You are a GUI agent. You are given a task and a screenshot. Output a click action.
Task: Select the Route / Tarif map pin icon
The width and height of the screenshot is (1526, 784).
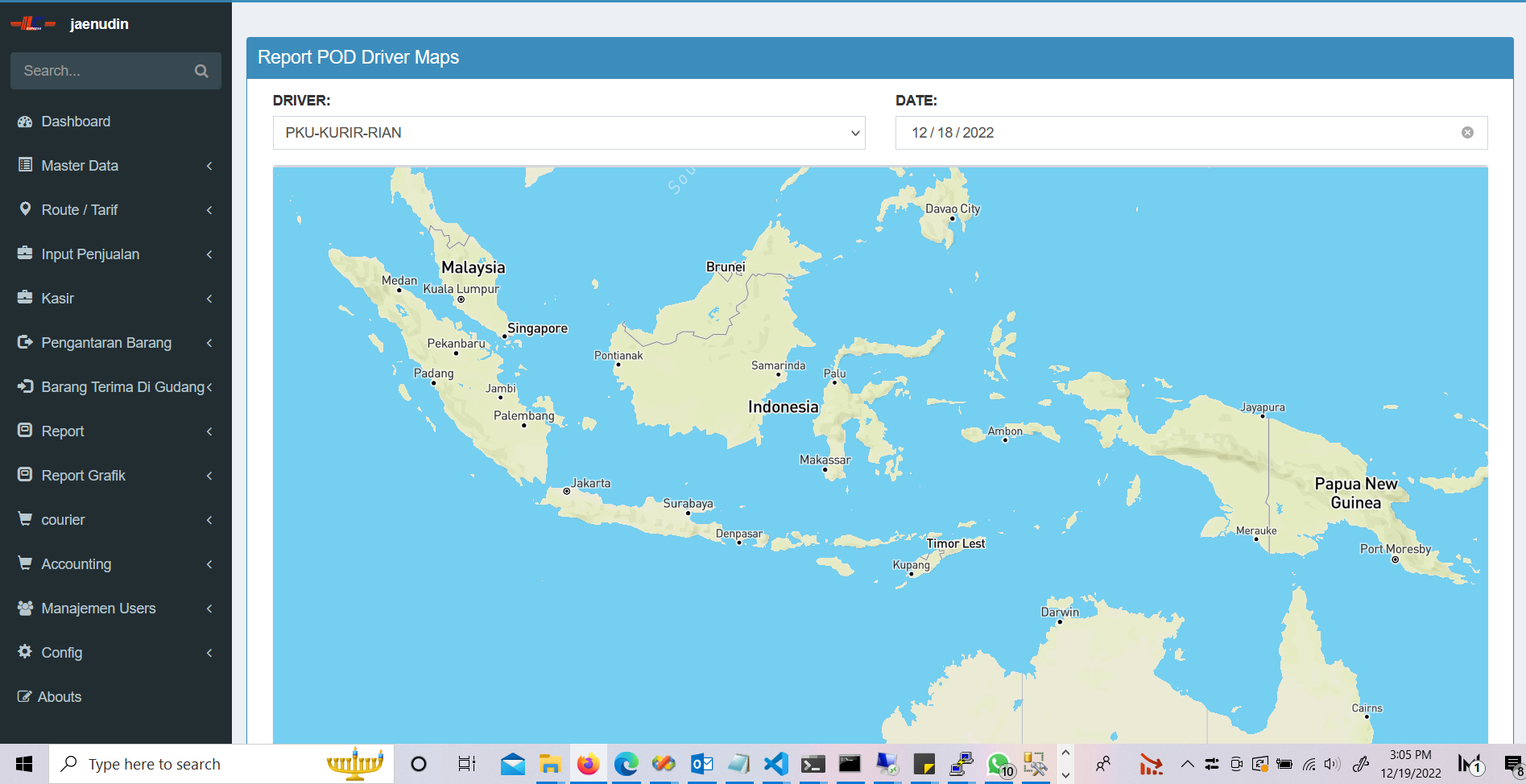point(25,209)
